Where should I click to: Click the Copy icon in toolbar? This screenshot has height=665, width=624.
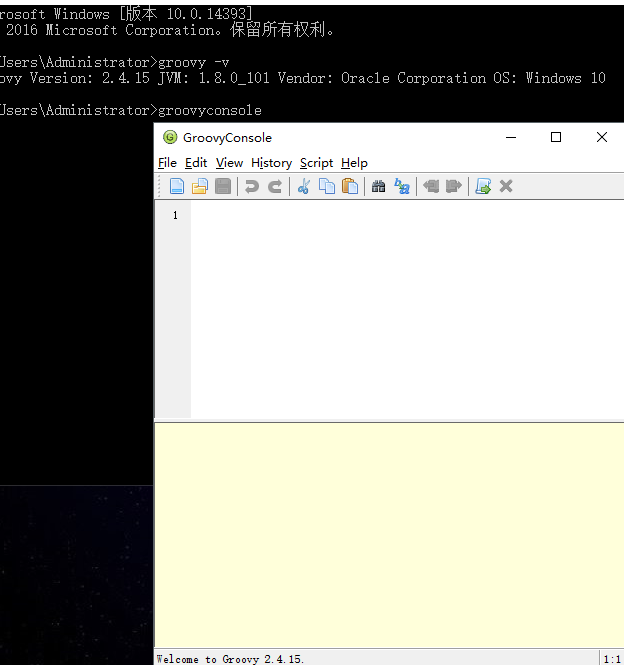[x=327, y=186]
